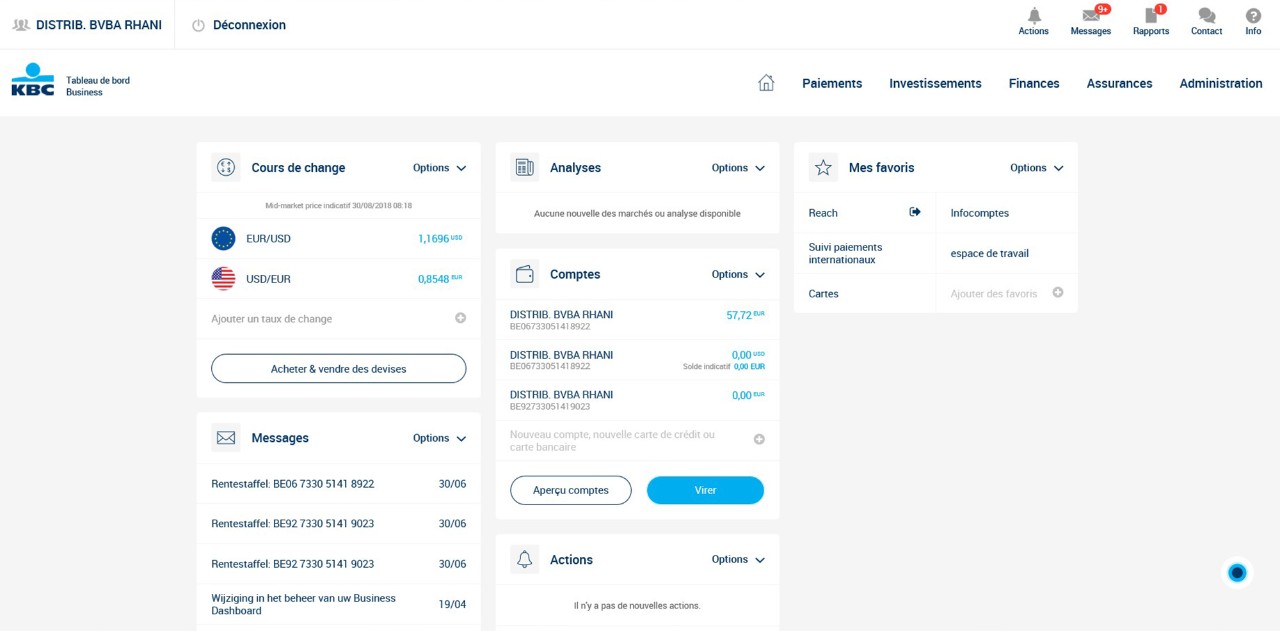
Task: Open the Reach favorite link
Action: pos(823,213)
